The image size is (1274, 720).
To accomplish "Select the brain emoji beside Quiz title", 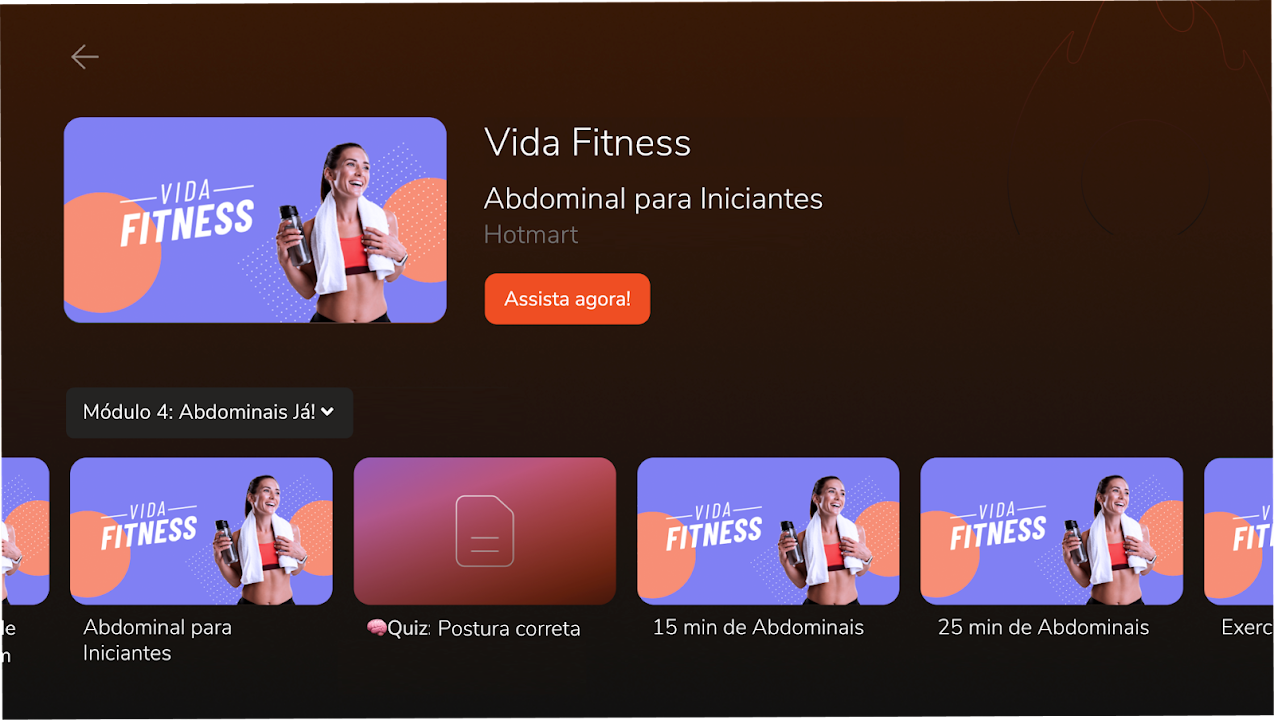I will tap(377, 629).
